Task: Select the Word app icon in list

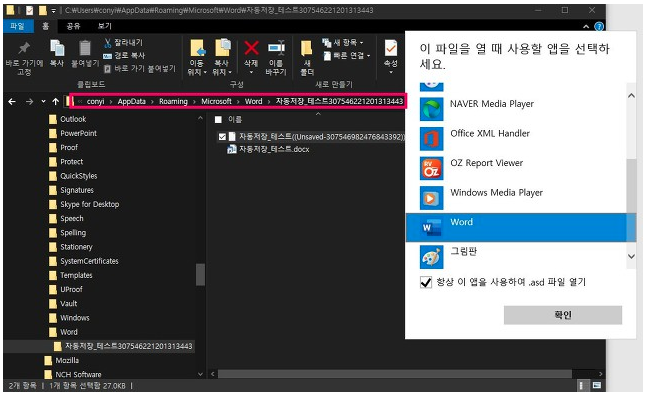Action: (x=431, y=228)
